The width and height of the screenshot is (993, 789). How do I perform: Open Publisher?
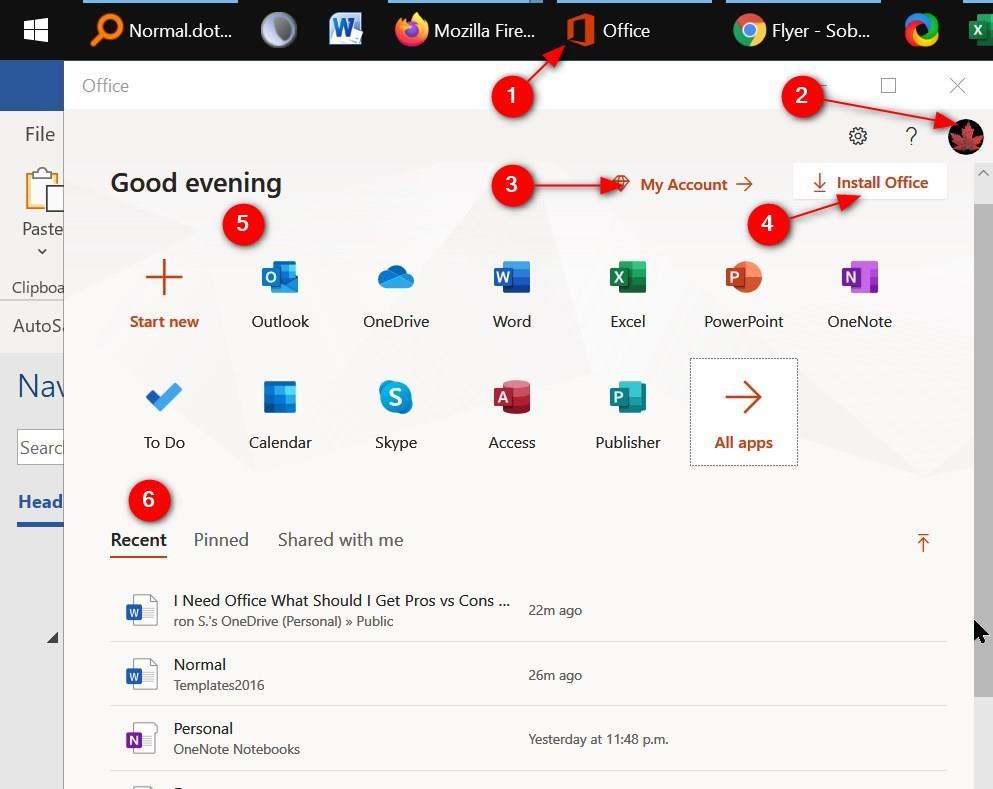pyautogui.click(x=627, y=412)
